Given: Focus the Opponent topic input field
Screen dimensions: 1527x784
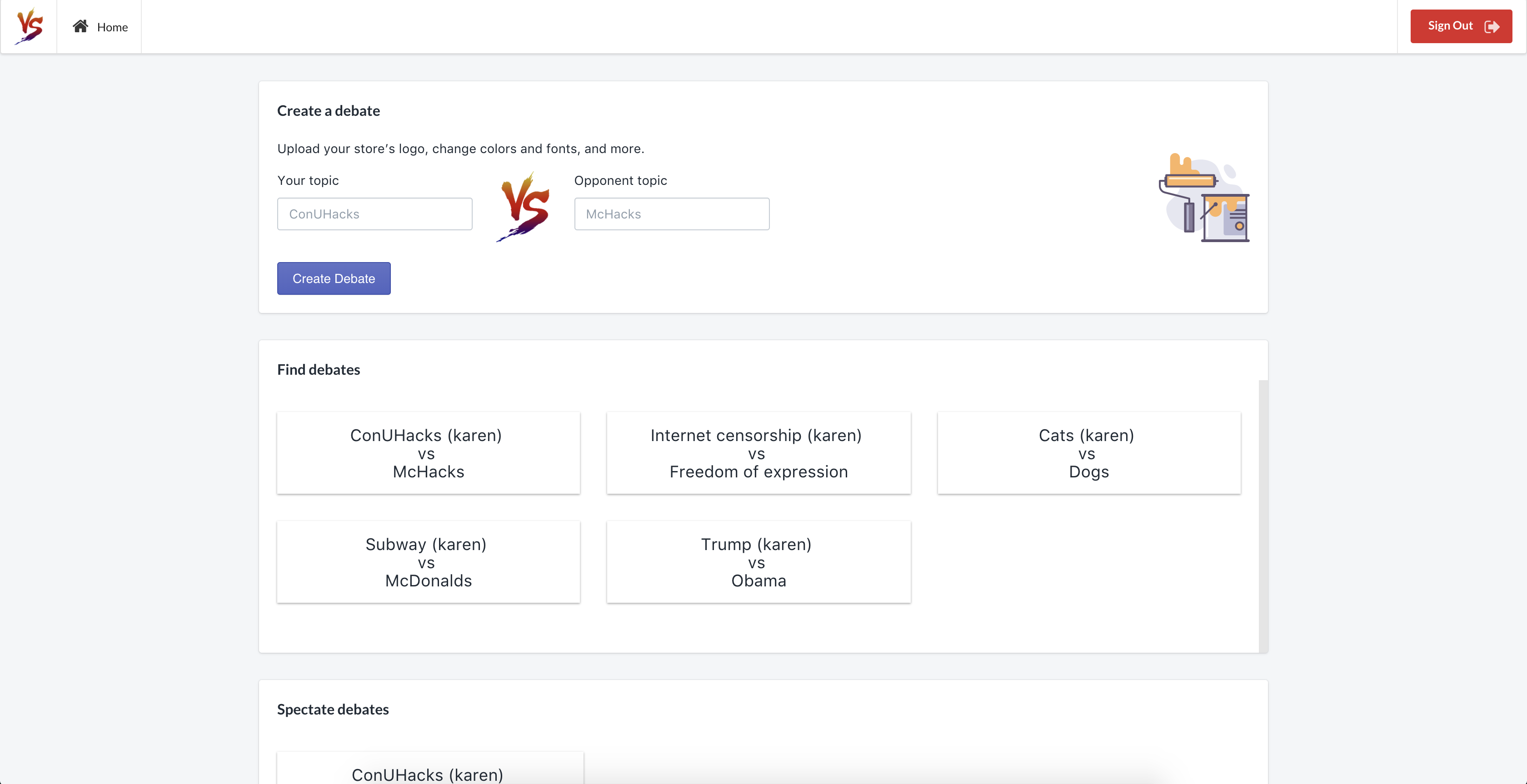Looking at the screenshot, I should (x=672, y=214).
